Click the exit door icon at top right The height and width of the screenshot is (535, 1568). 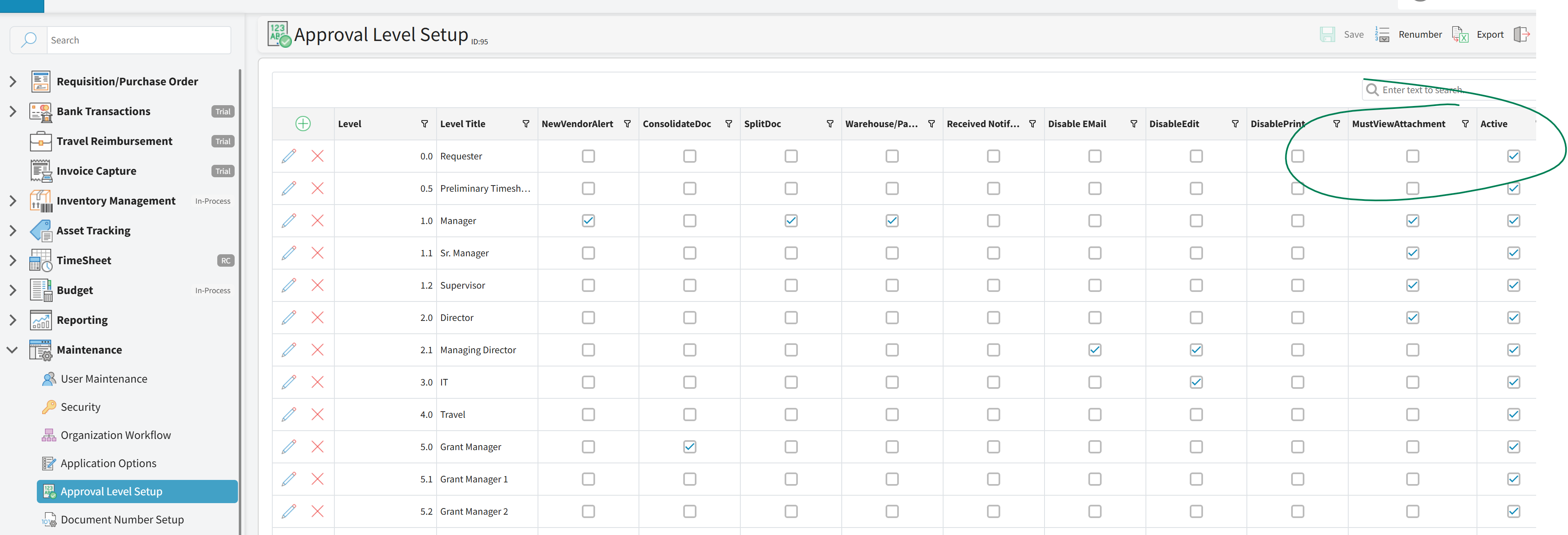tap(1521, 35)
